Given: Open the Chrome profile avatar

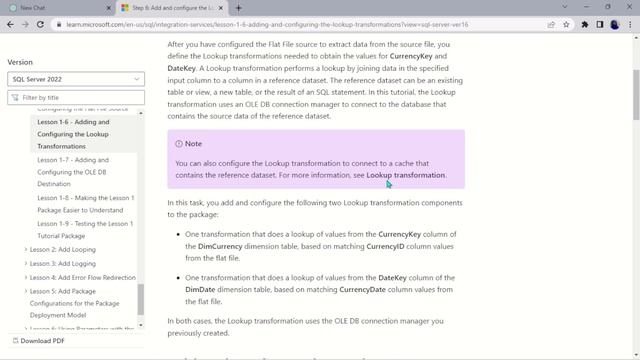Looking at the screenshot, I should (615, 24).
